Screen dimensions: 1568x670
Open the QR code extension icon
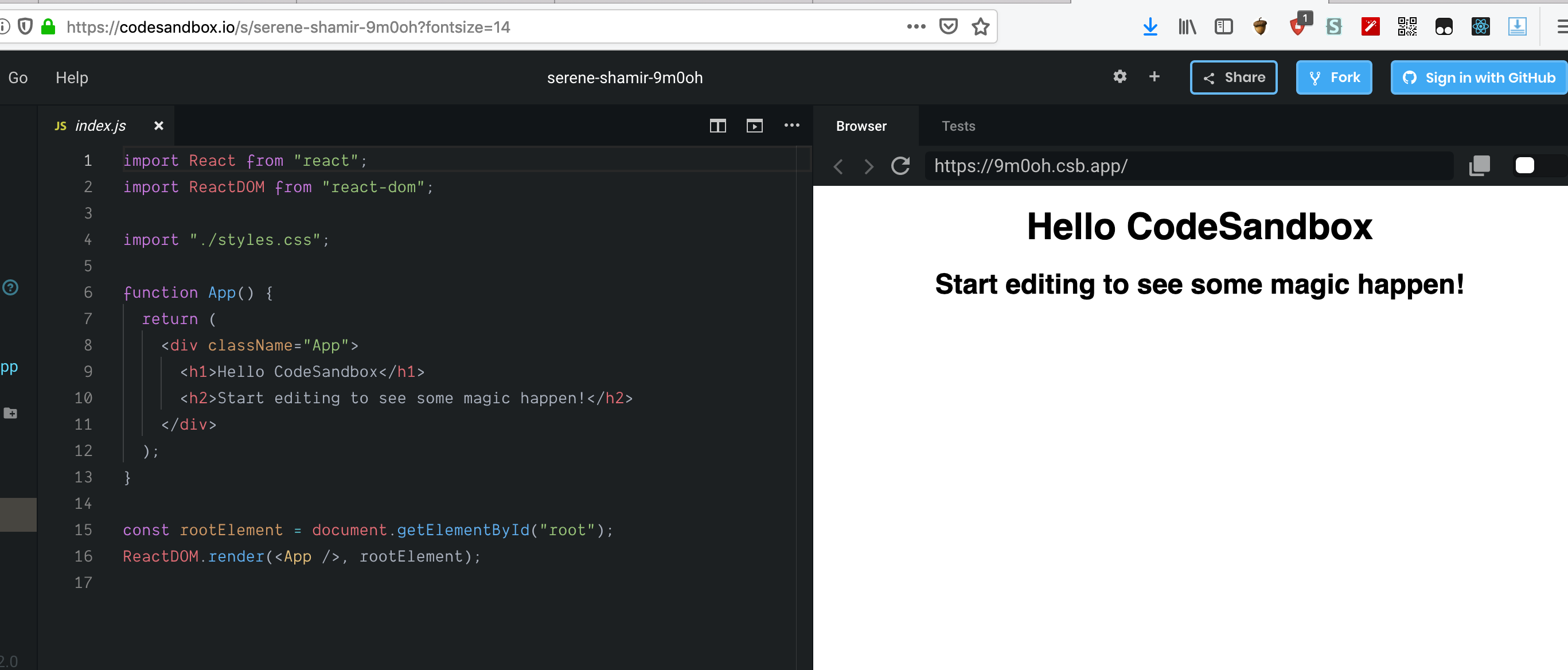[x=1407, y=27]
